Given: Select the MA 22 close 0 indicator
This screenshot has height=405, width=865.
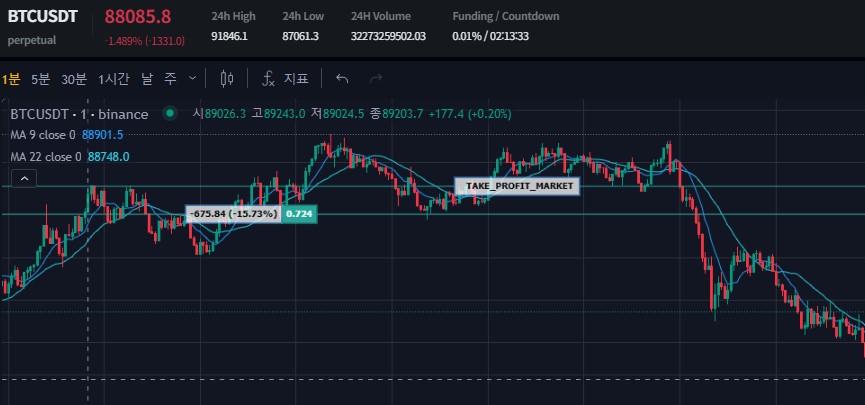Looking at the screenshot, I should [46, 157].
